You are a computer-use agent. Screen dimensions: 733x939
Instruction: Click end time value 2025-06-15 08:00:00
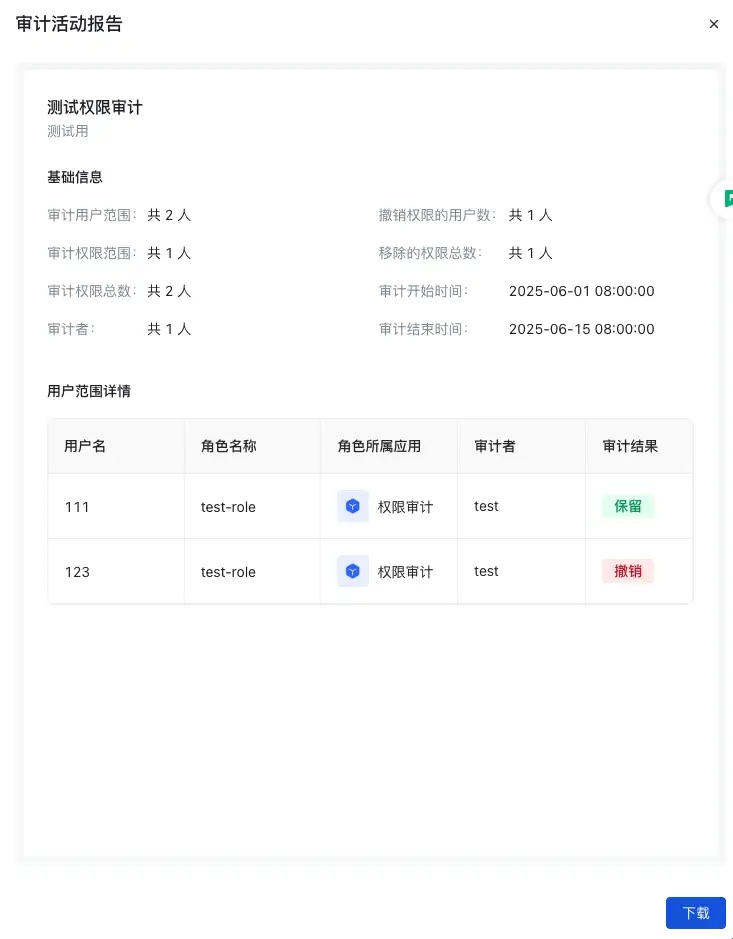tap(581, 329)
